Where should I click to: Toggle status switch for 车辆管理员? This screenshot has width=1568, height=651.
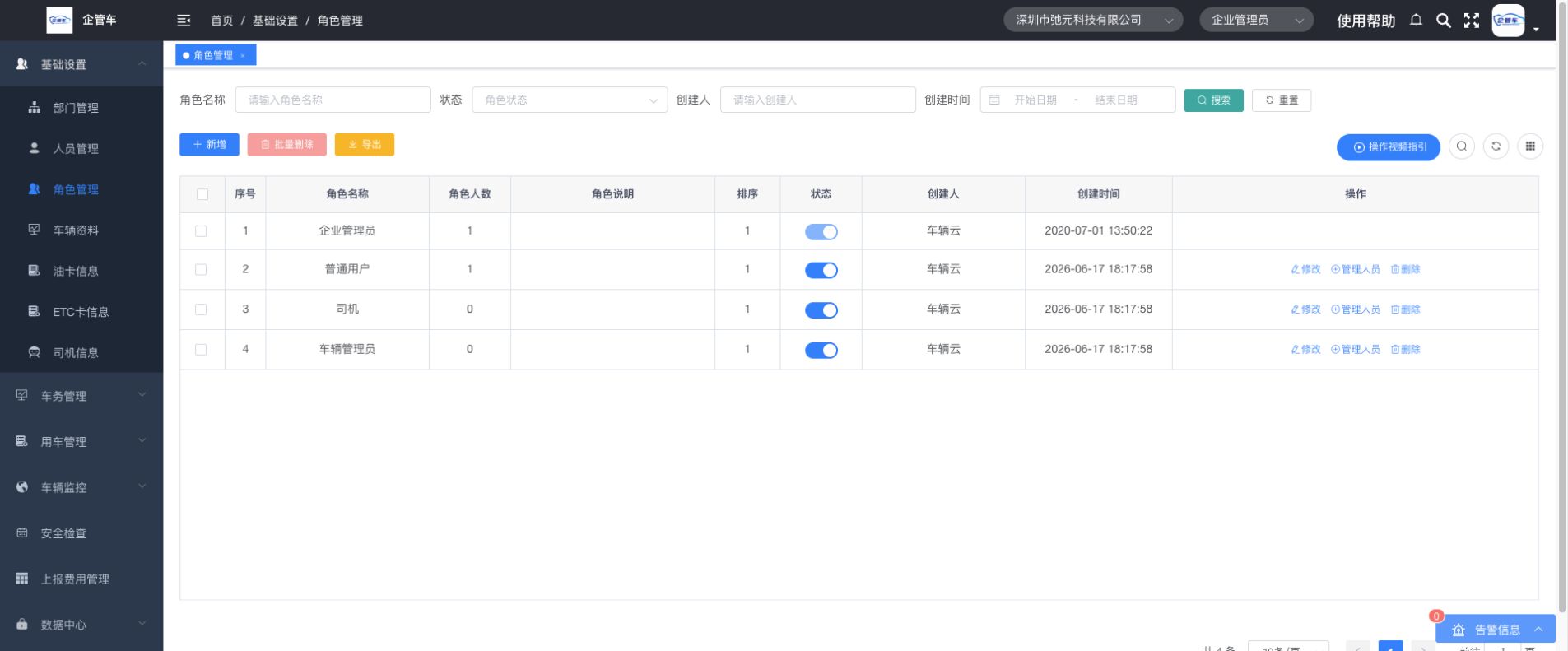point(821,351)
